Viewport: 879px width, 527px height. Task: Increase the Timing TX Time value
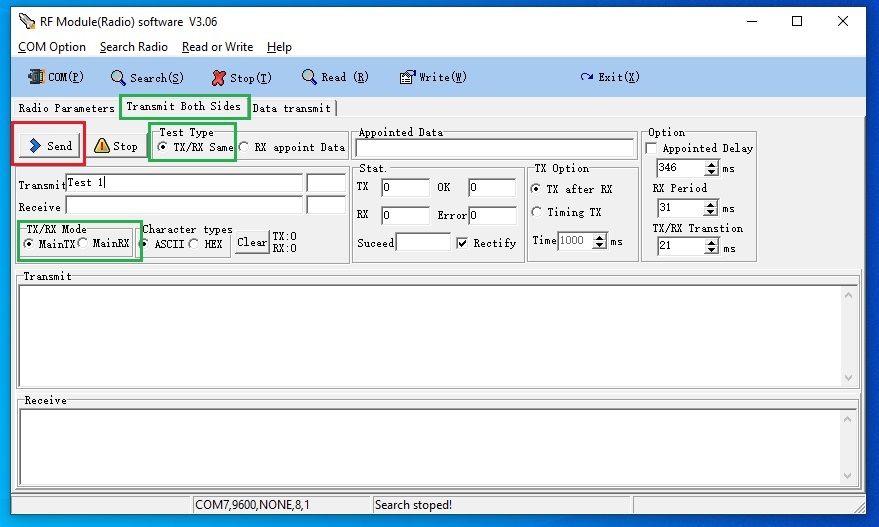coord(600,237)
